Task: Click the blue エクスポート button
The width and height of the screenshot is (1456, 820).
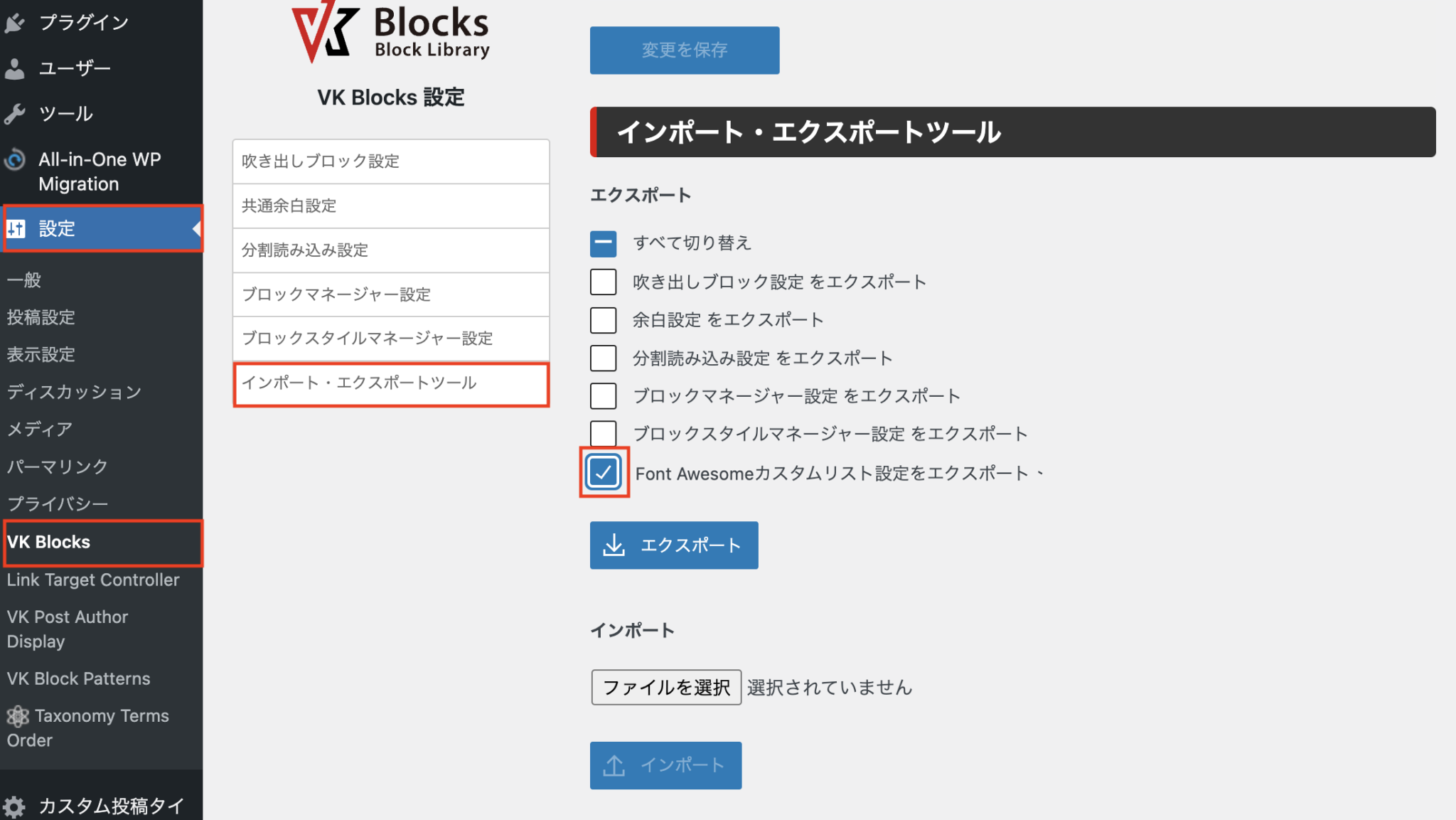Action: (x=673, y=545)
